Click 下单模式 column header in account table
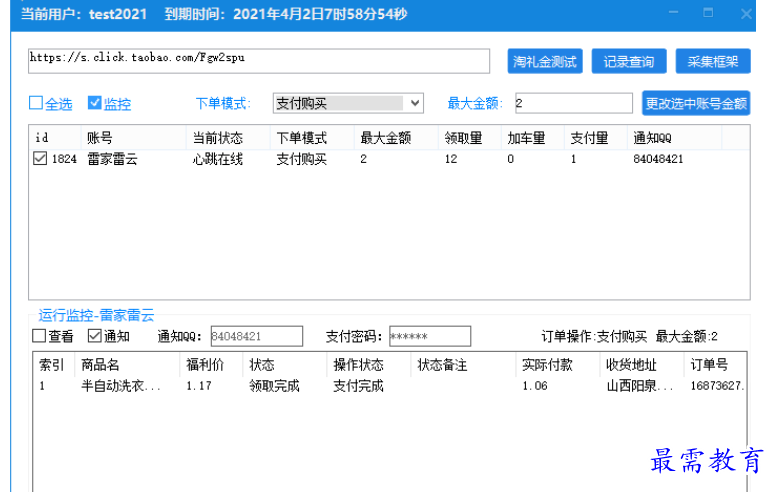Viewport: 772px width, 492px height. (x=312, y=138)
